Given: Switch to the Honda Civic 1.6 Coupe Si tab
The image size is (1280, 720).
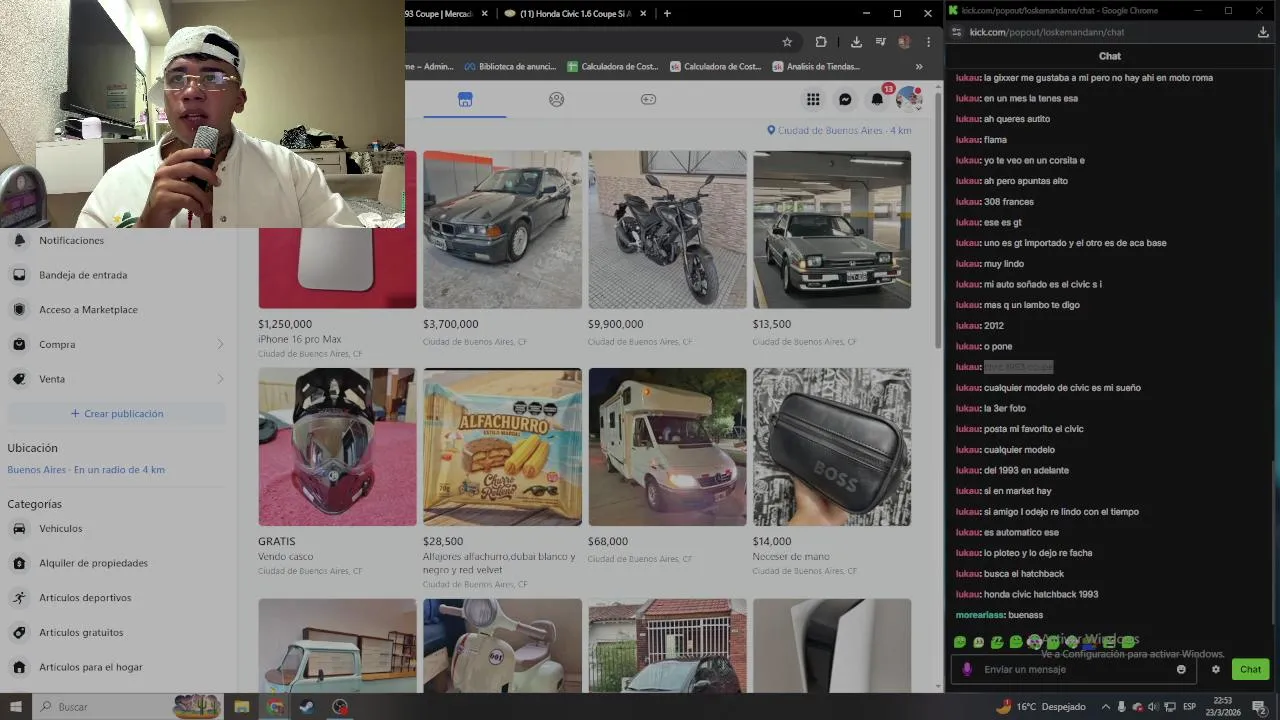Looking at the screenshot, I should (575, 13).
